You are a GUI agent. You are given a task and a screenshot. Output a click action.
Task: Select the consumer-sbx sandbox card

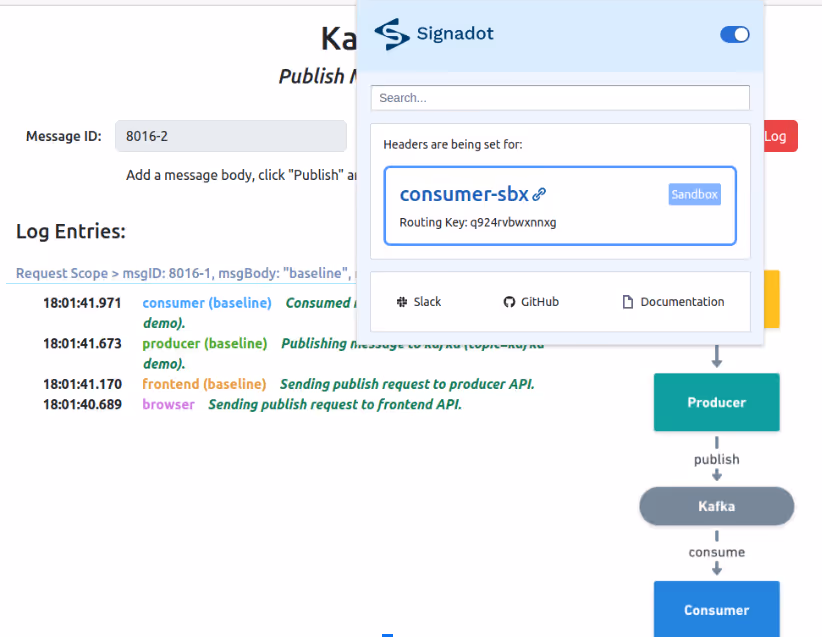pos(560,206)
